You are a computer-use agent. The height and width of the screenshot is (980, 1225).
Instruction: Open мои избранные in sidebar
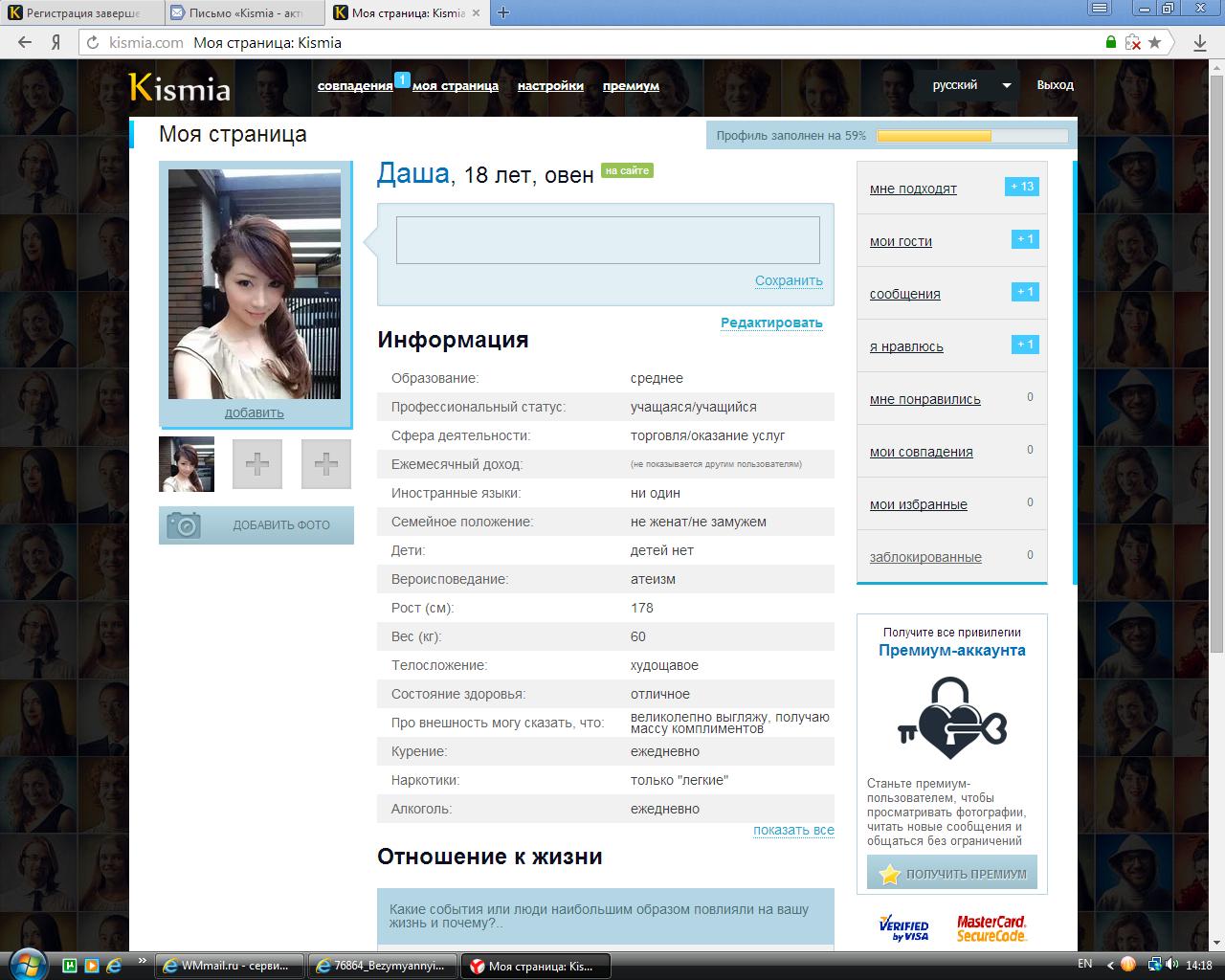(x=919, y=504)
